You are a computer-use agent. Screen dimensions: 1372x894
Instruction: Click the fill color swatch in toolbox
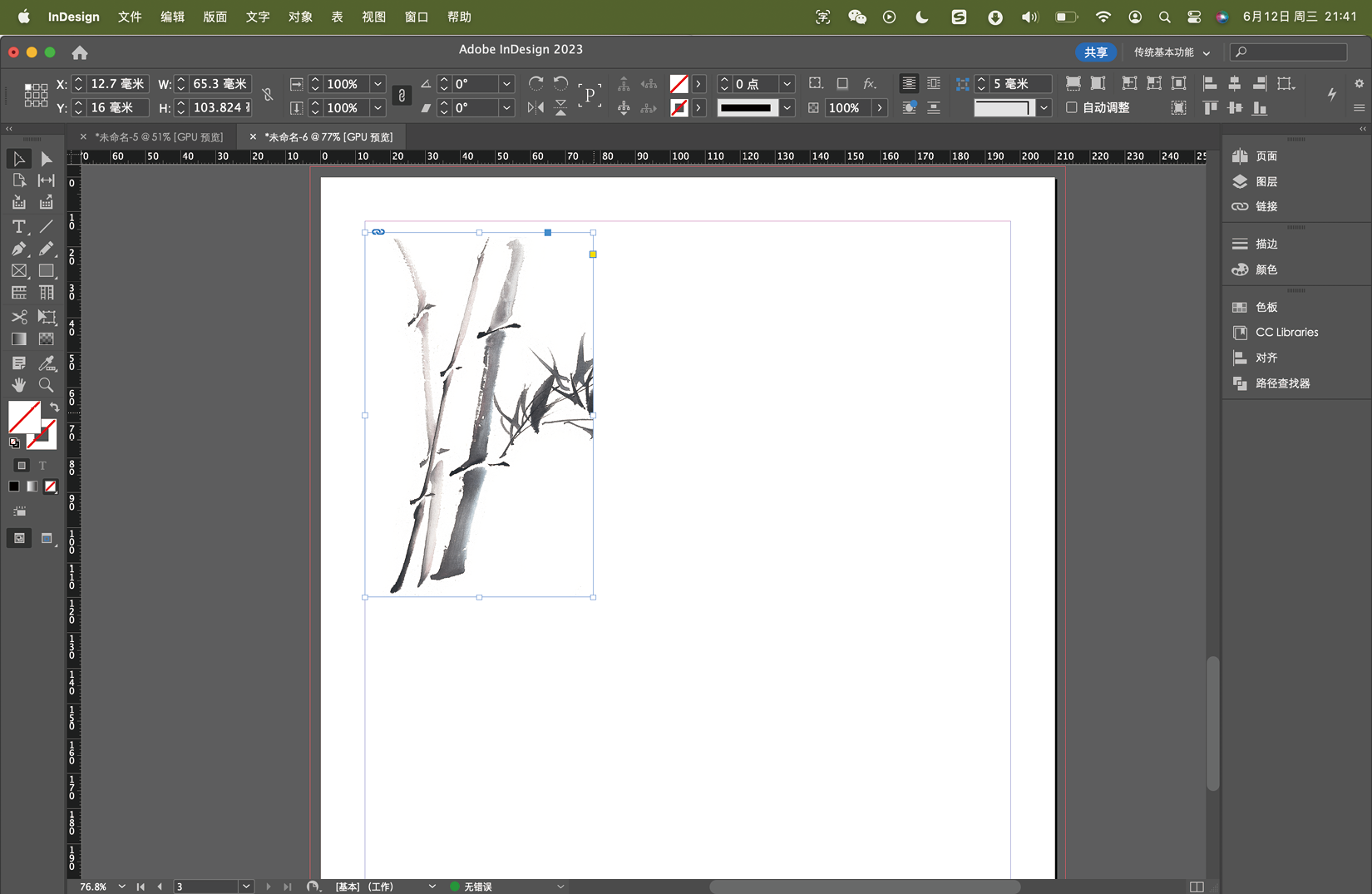point(23,416)
